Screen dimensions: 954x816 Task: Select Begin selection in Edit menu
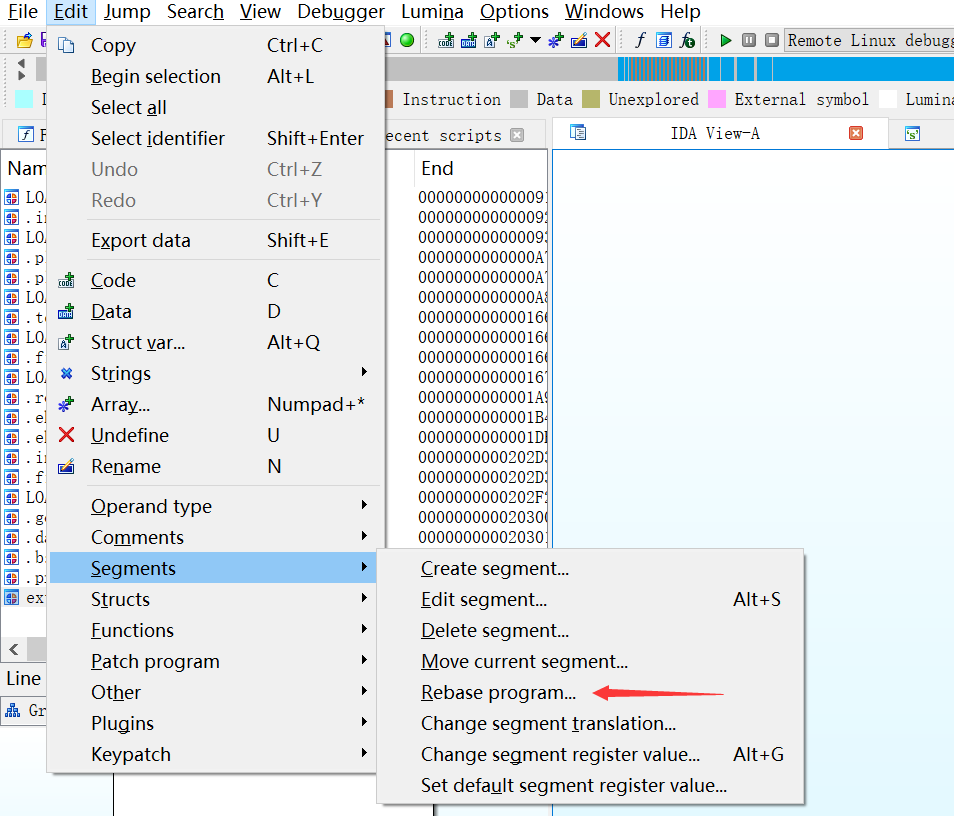(156, 77)
